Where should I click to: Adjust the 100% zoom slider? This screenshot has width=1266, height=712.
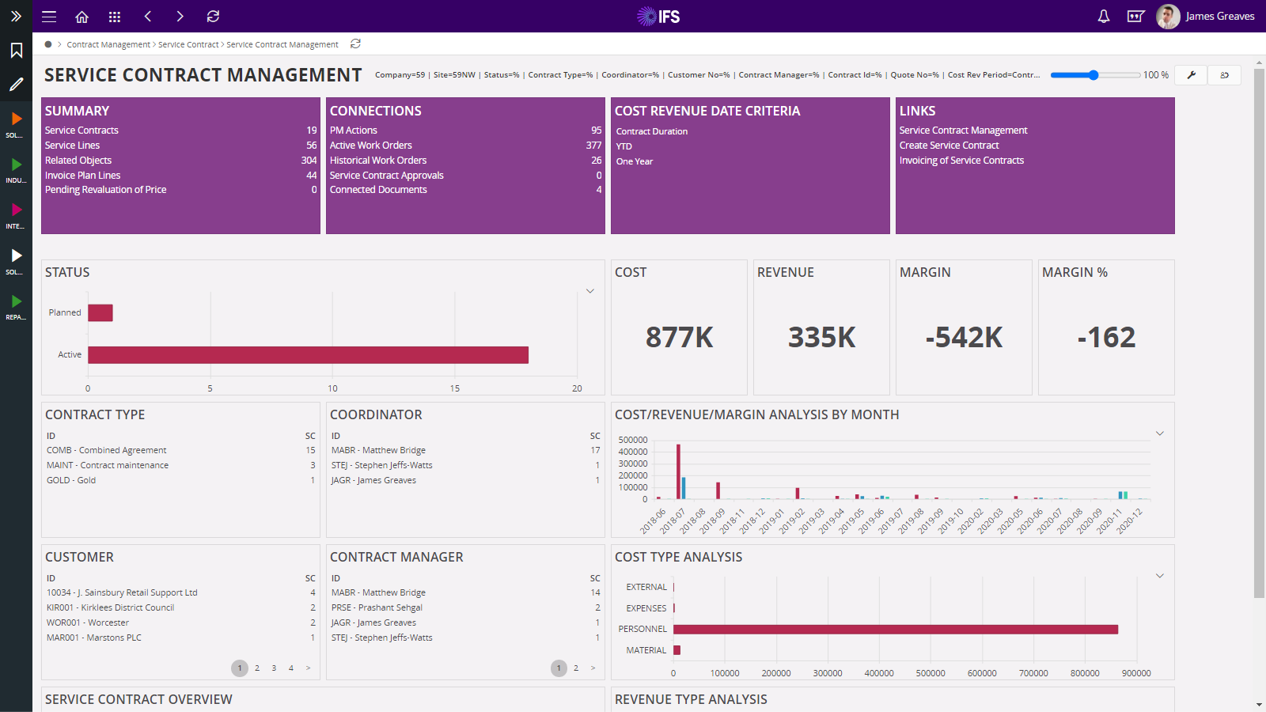pos(1094,74)
